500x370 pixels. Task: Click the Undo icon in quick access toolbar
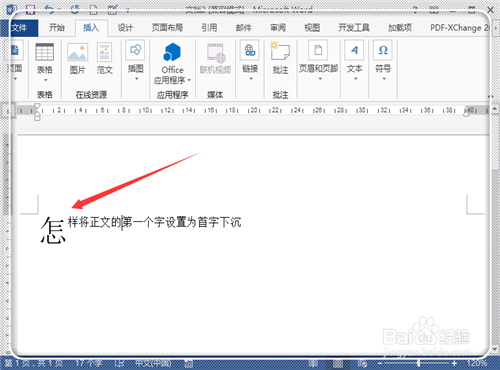pyautogui.click(x=51, y=9)
